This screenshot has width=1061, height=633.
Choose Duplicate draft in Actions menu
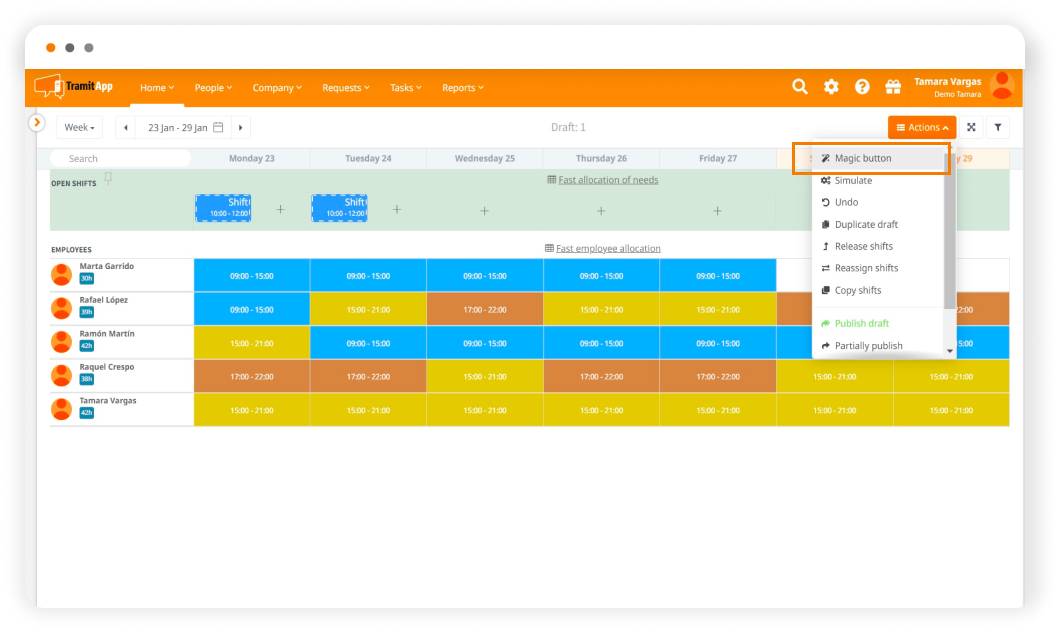[x=865, y=224]
